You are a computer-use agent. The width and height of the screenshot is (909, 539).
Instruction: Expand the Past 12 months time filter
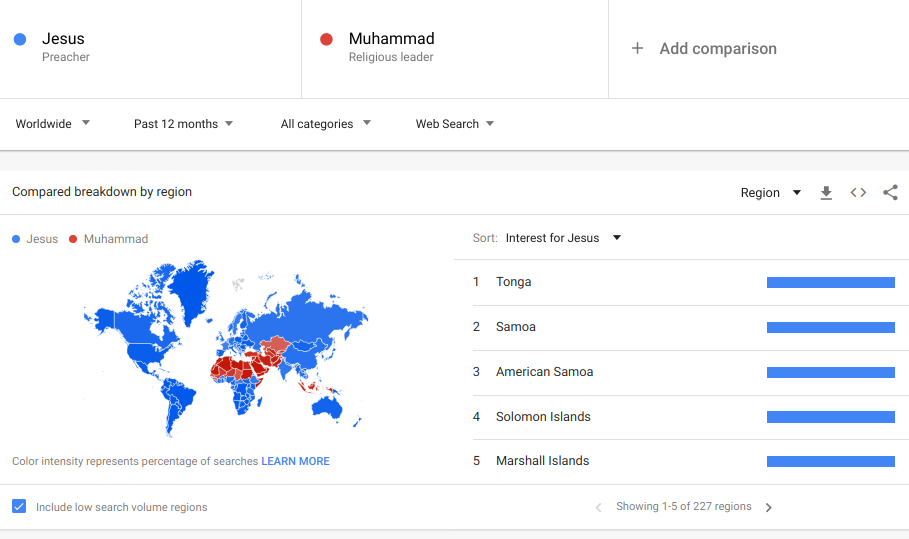point(183,123)
